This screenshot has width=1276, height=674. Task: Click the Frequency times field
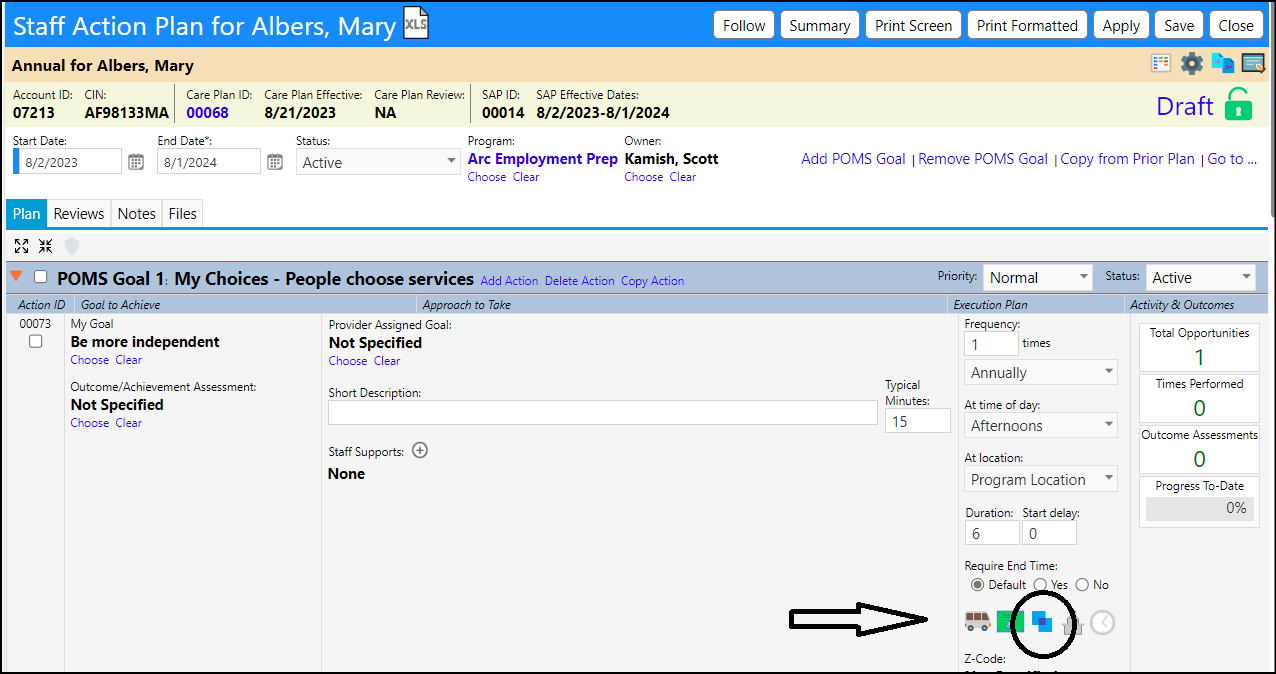coord(991,343)
